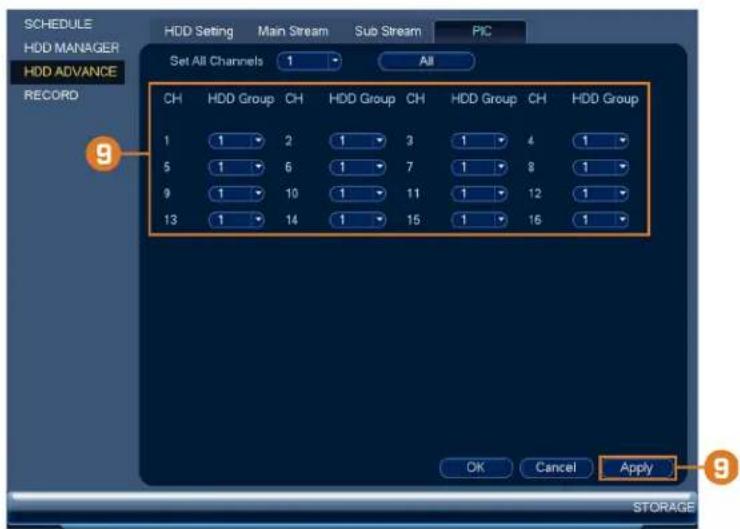Screen dimensions: 740x529
Task: Click the OK button
Action: point(476,468)
